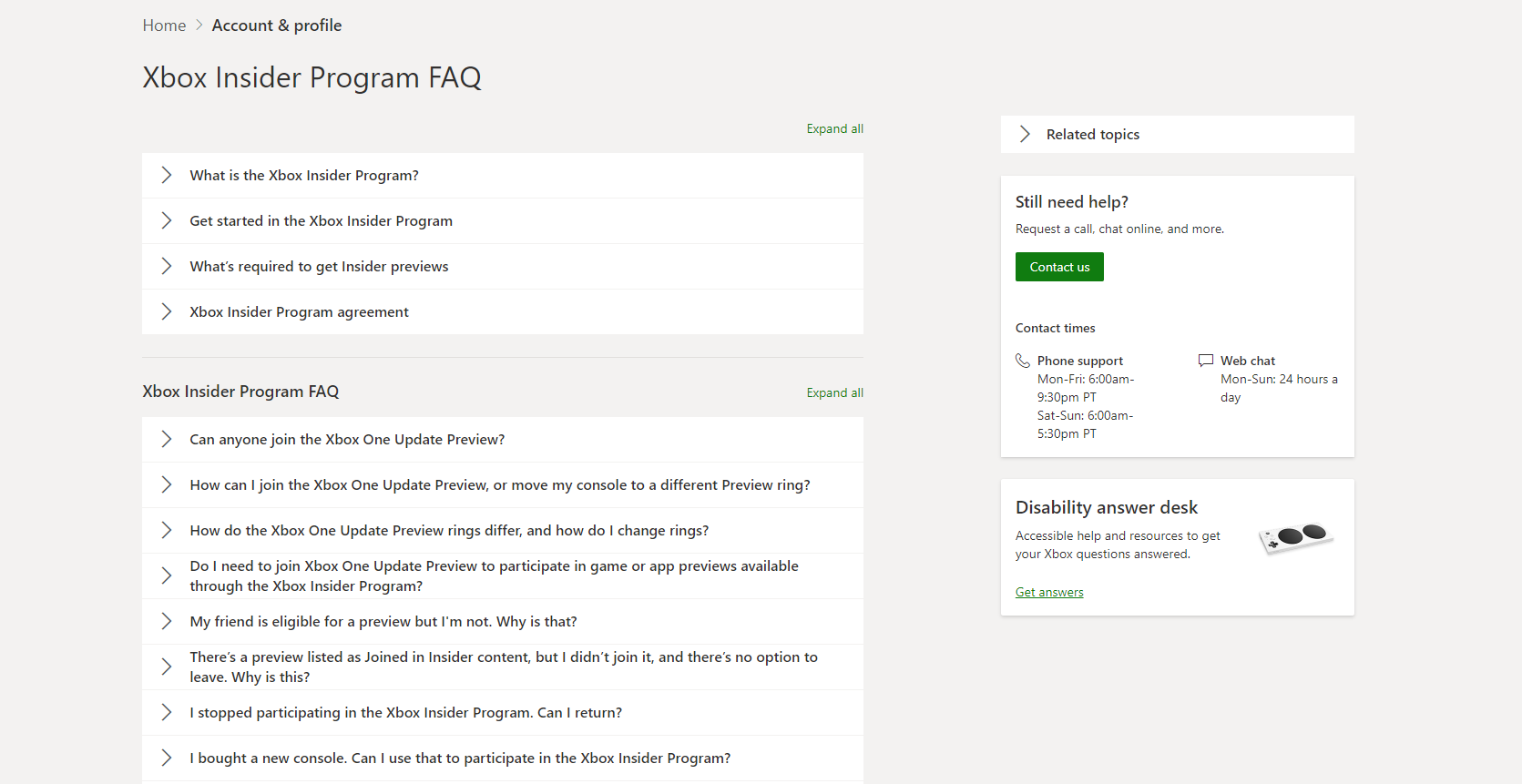Expand "Xbox Insider Program agreement" section
Image resolution: width=1522 pixels, height=784 pixels.
point(503,312)
